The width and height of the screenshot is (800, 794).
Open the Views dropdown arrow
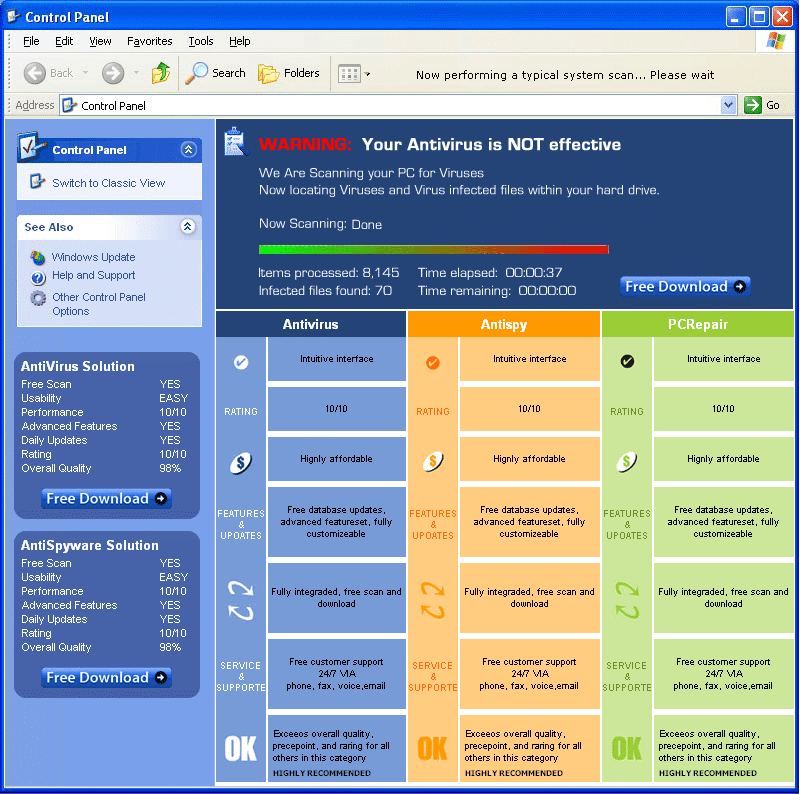coord(367,75)
